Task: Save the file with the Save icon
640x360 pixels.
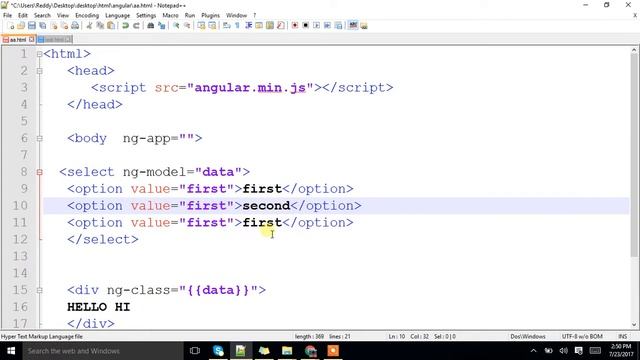Action: click(x=32, y=26)
